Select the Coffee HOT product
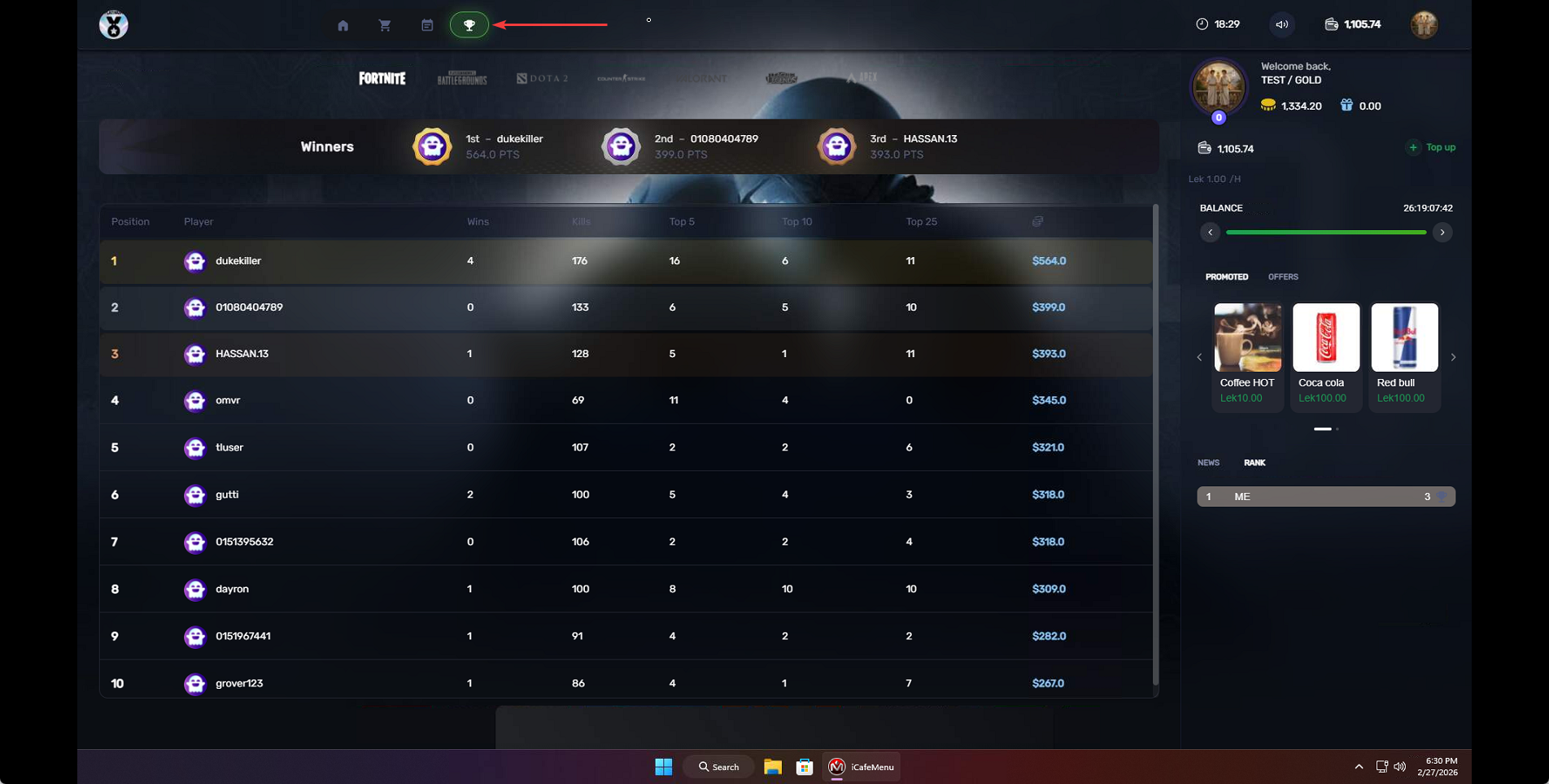 [1248, 356]
